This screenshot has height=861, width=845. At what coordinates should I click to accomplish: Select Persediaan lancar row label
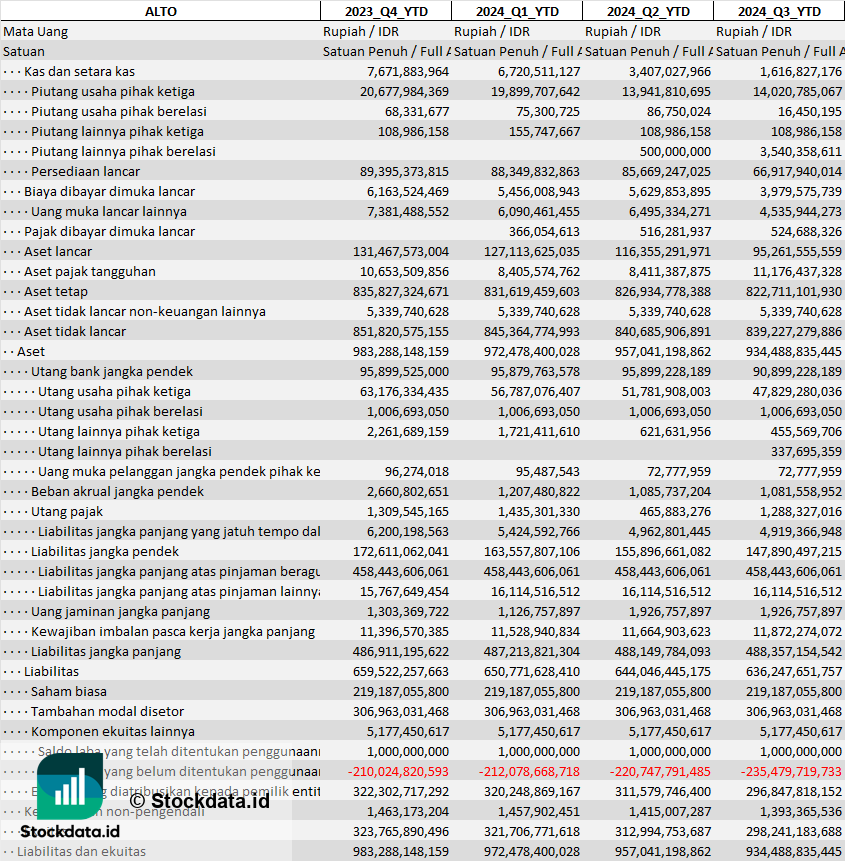[x=85, y=171]
